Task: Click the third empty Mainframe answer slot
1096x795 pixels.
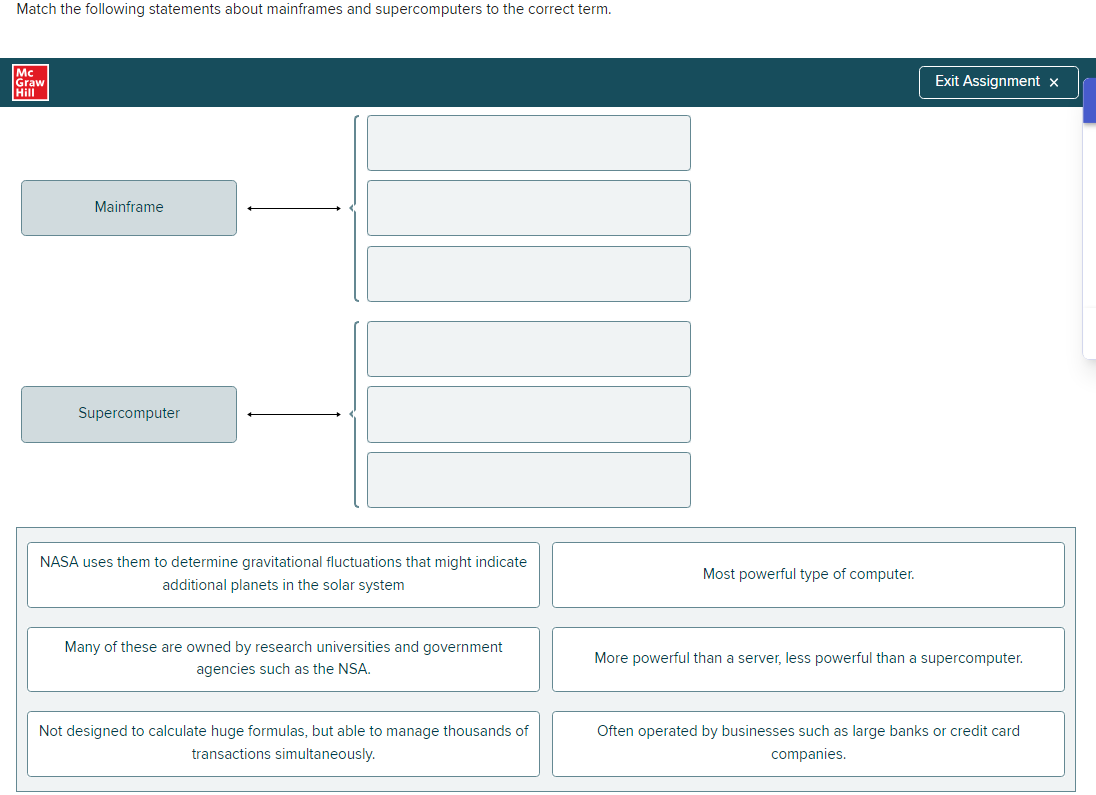Action: pos(528,274)
